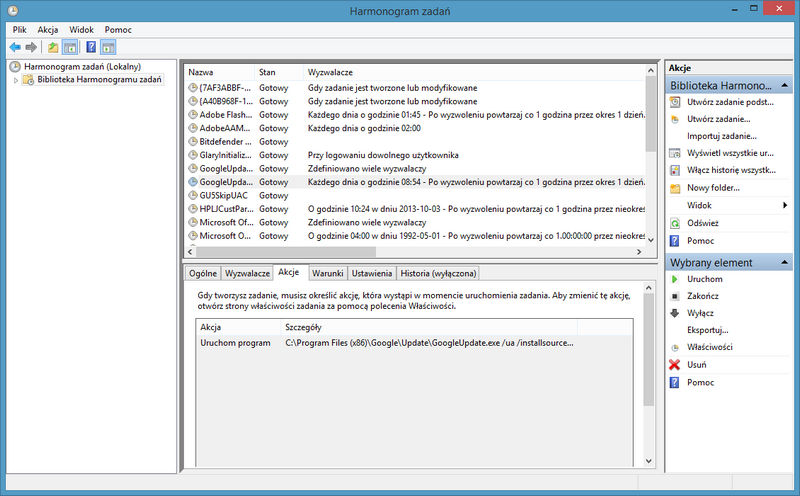
Task: Select the AdobeAAM... task row
Action: tap(415, 128)
